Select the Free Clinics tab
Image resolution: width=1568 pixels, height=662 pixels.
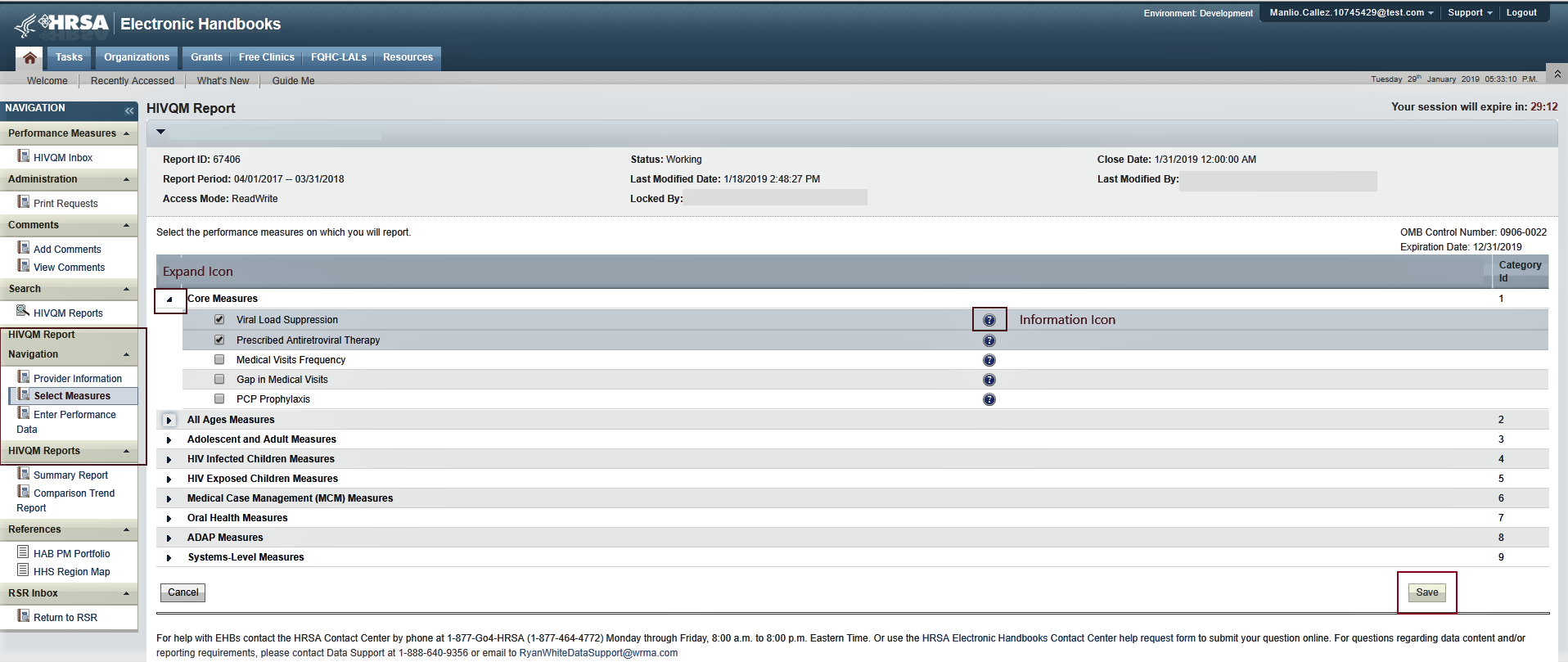267,57
